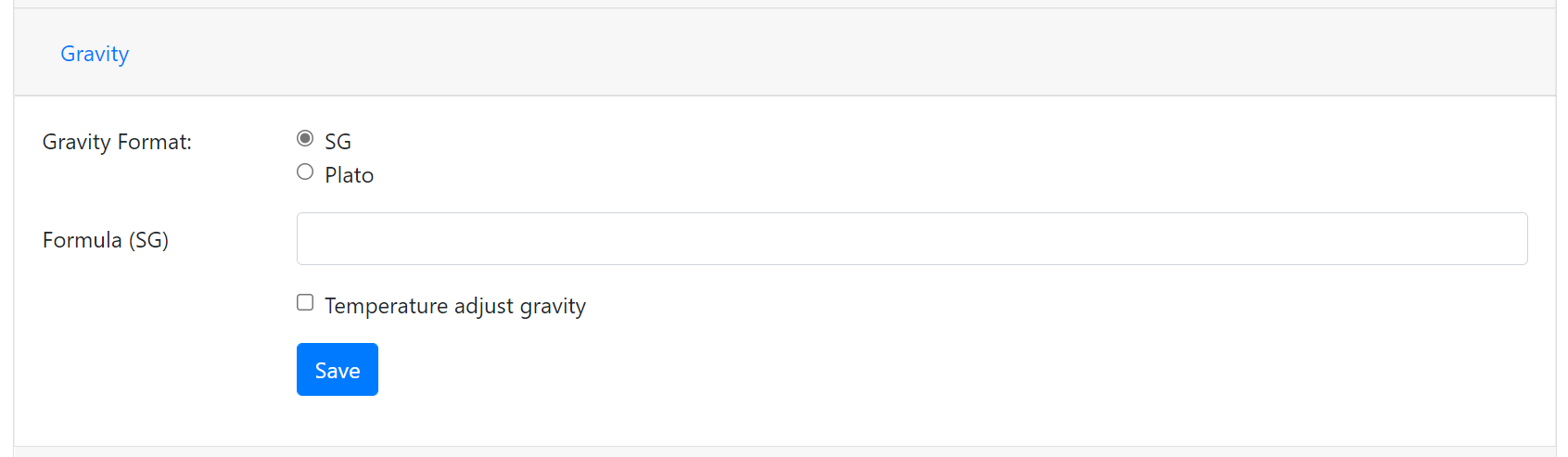Collapse the Gravity section header link
Image resolution: width=1568 pixels, height=457 pixels.
[x=95, y=54]
